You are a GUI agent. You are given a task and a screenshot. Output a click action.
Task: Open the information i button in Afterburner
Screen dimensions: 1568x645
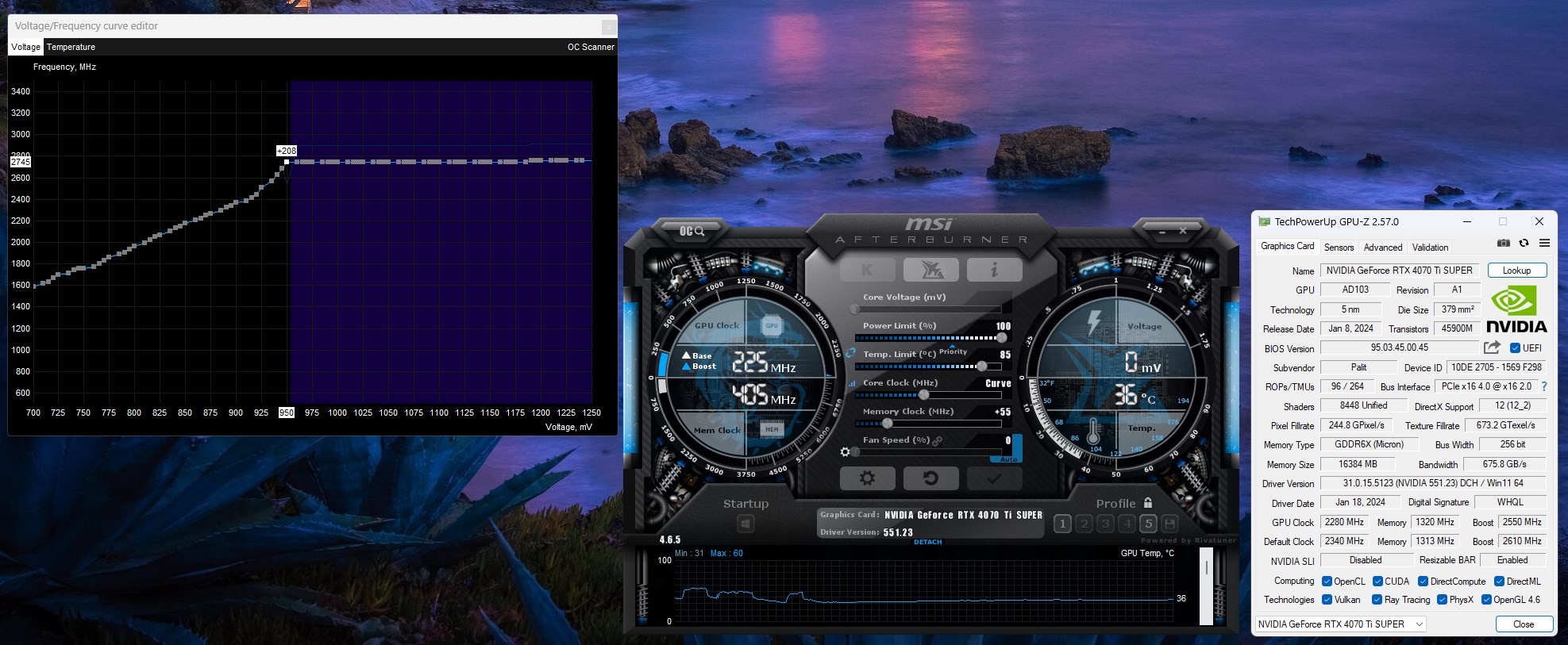(995, 270)
